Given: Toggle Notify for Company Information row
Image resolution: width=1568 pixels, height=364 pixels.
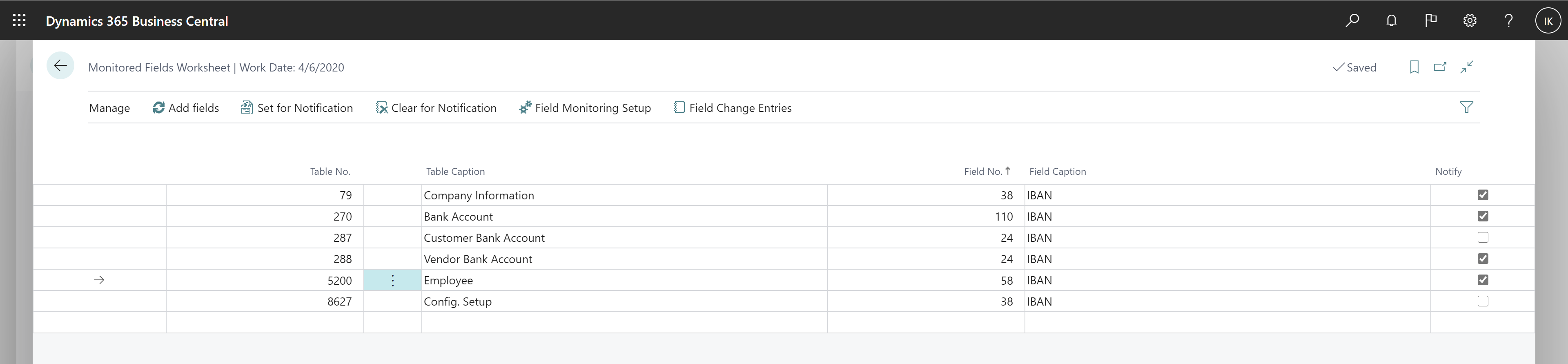Looking at the screenshot, I should point(1483,195).
